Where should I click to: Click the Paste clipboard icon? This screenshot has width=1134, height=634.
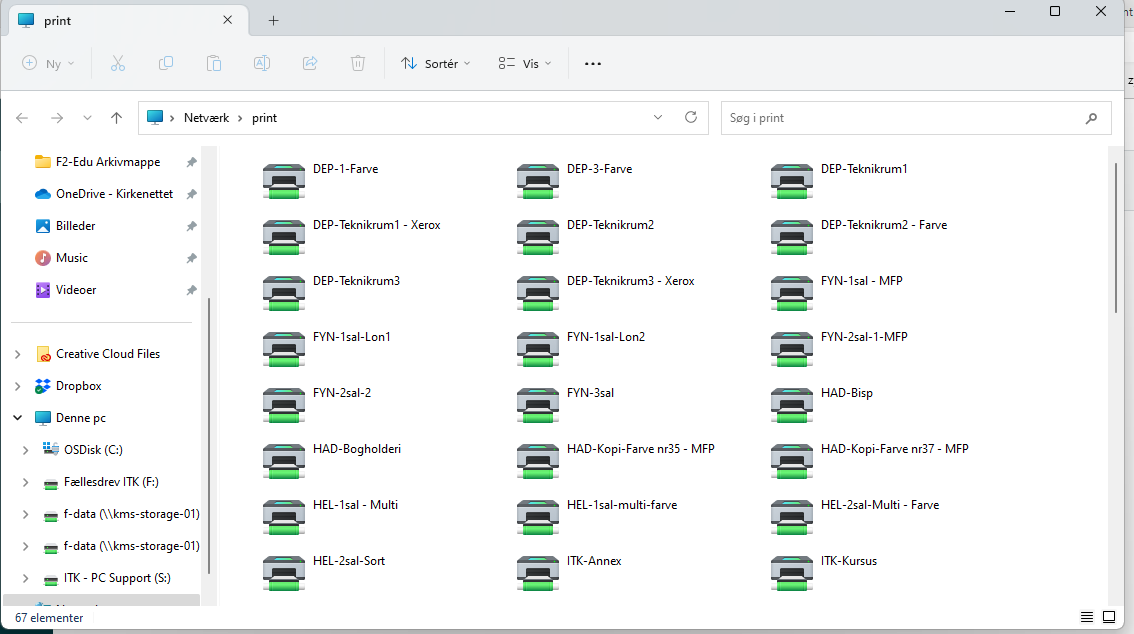[x=214, y=64]
